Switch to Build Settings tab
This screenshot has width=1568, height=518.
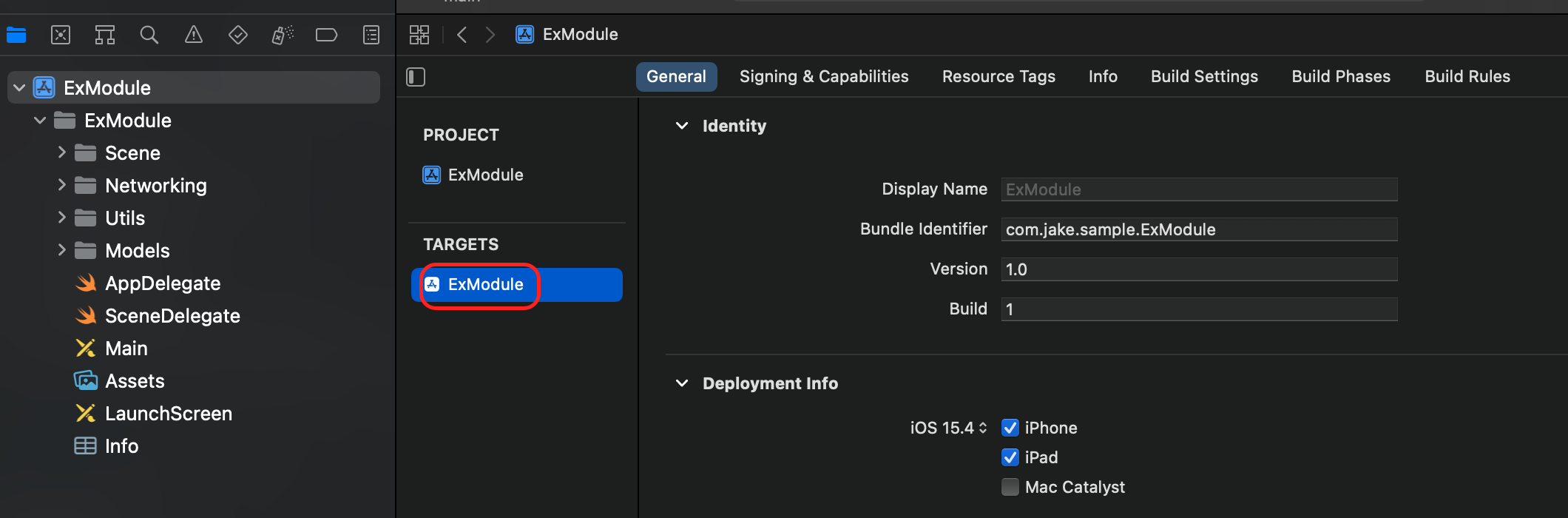click(x=1204, y=77)
